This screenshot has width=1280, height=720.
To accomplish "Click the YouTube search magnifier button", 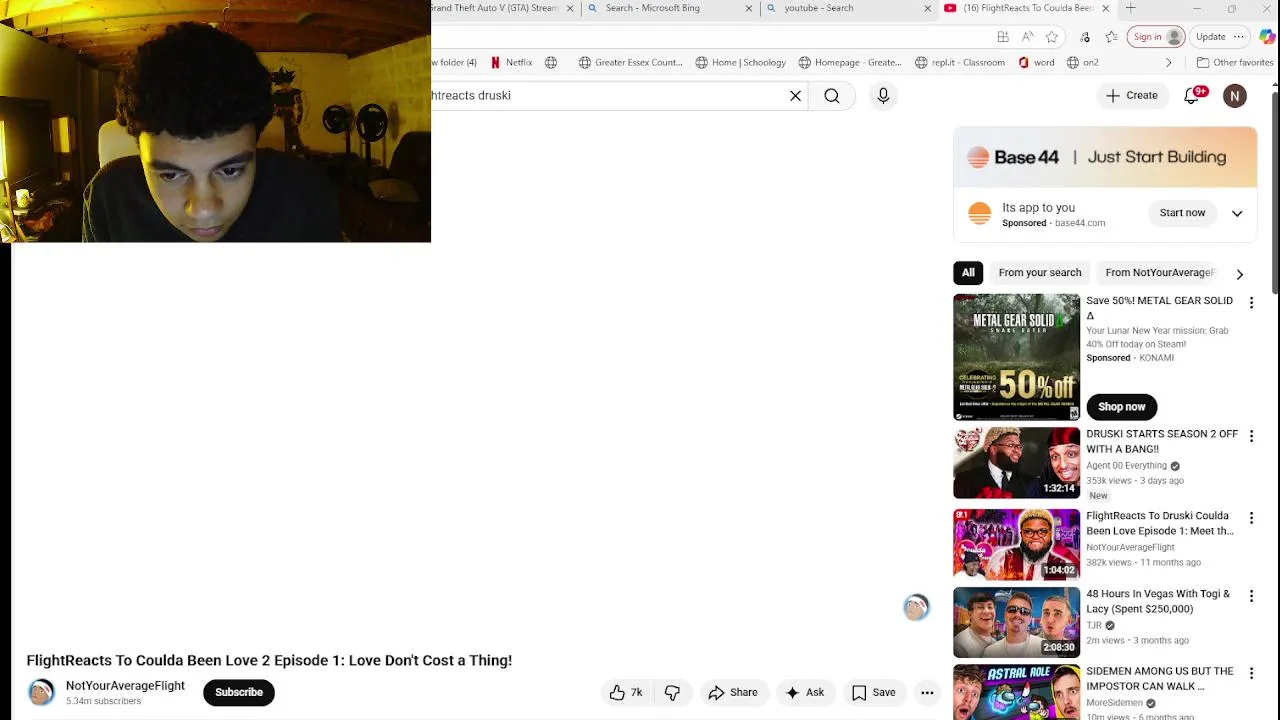I will point(832,96).
